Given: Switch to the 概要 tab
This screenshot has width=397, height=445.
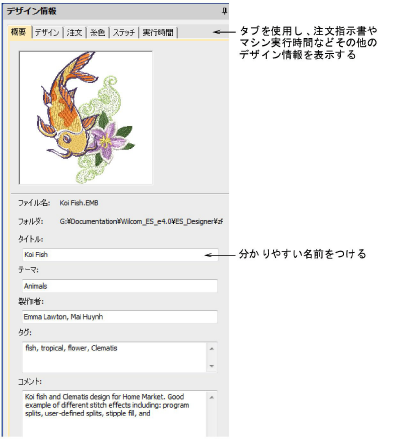Looking at the screenshot, I should 19,32.
